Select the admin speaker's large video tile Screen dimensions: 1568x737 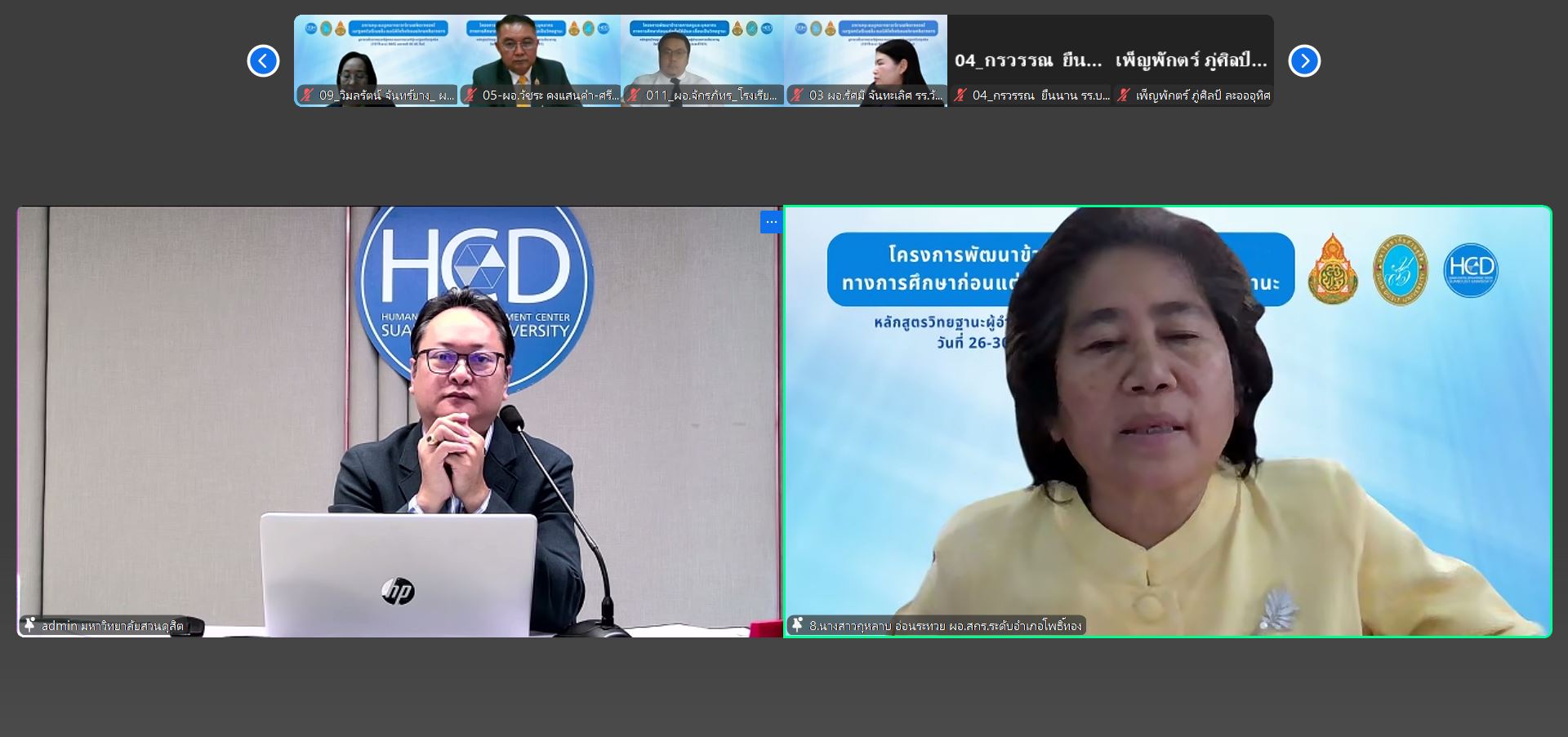coord(399,421)
